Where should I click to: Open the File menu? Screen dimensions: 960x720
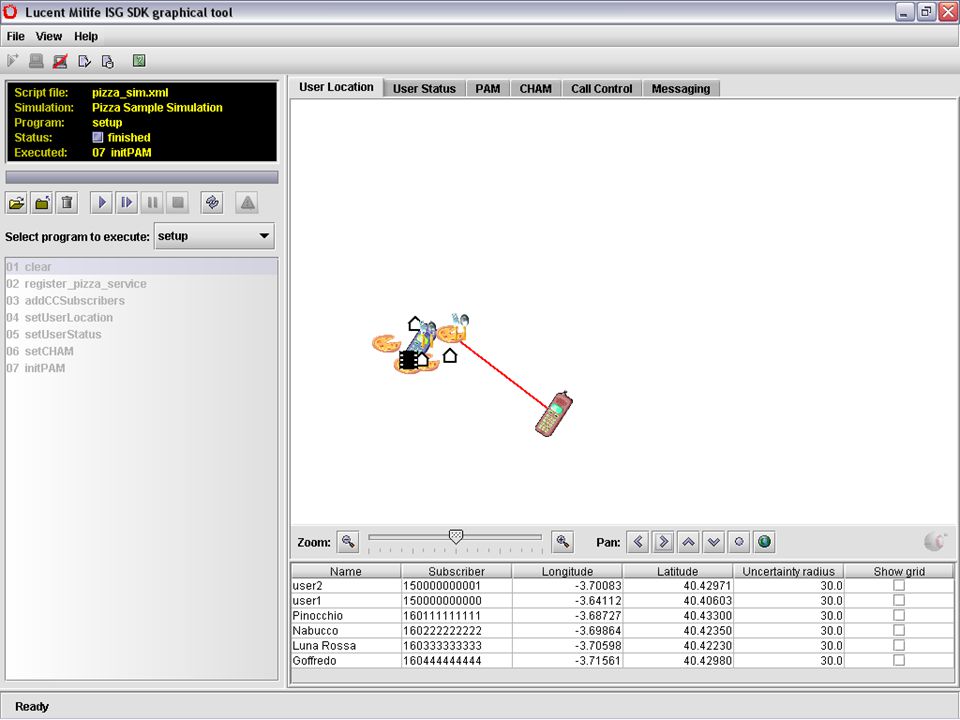[15, 36]
